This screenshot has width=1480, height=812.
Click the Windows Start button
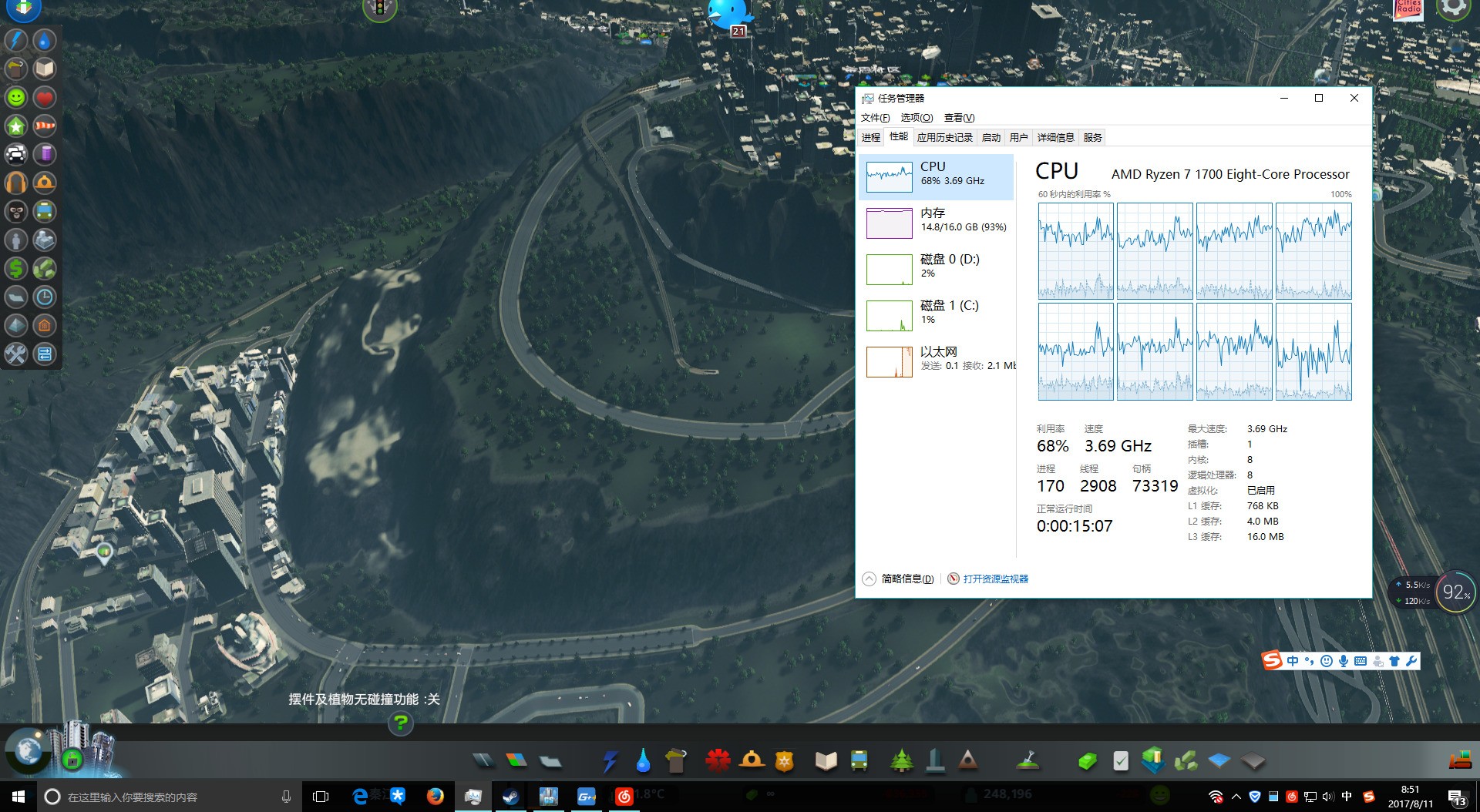pos(18,796)
